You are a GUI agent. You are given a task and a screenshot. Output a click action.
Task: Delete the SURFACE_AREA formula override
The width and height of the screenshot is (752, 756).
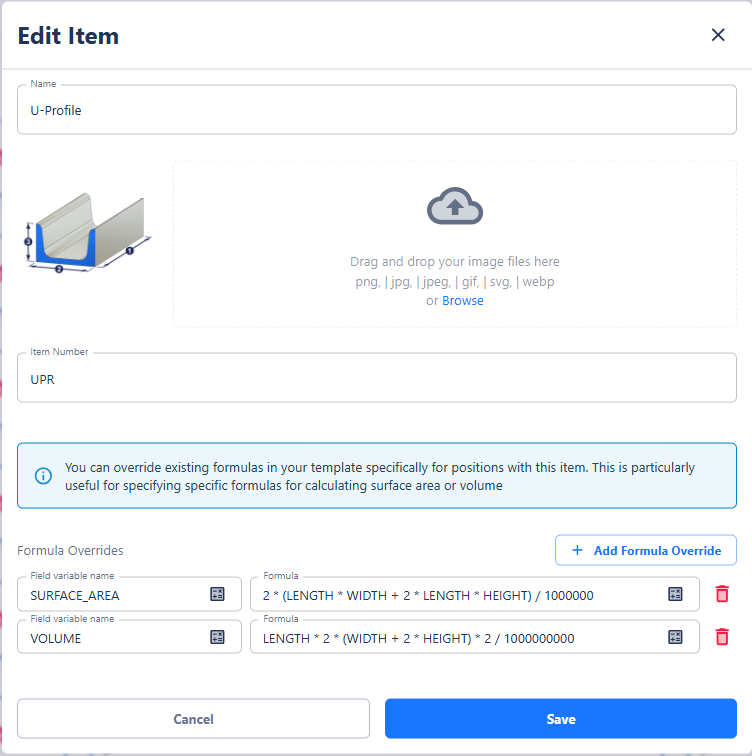(x=722, y=594)
